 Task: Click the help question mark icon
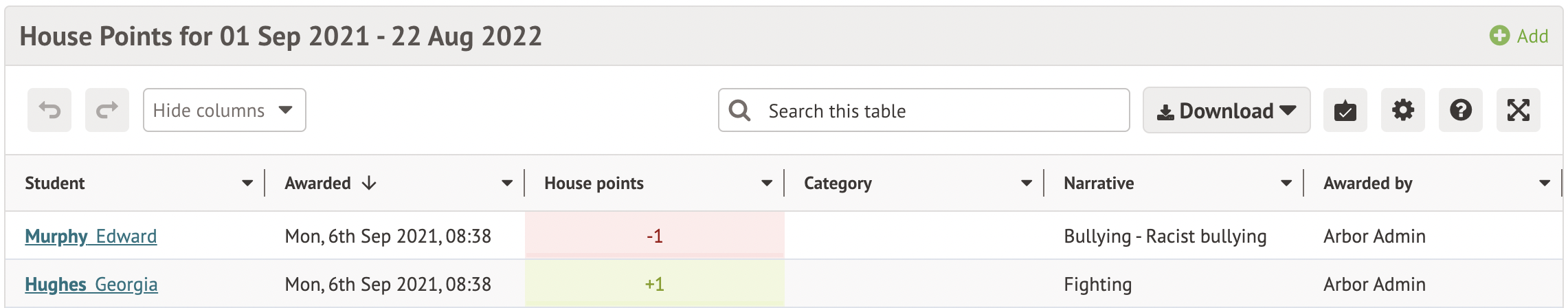1460,110
